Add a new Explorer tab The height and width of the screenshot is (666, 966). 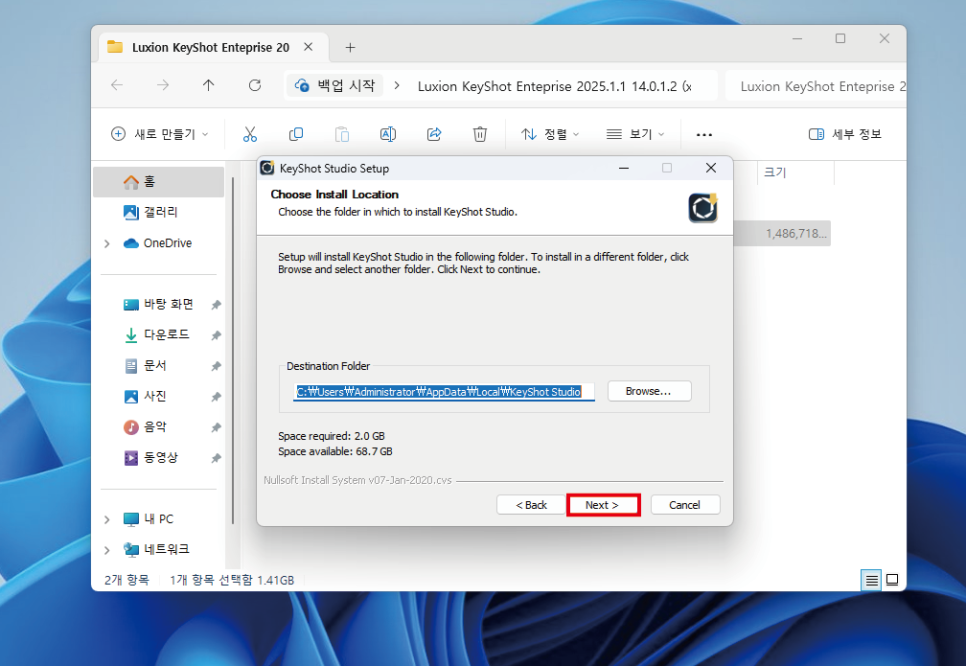(350, 47)
